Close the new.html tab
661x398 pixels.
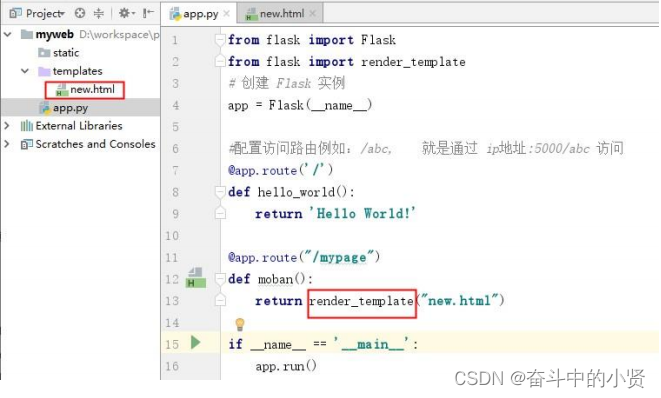(x=312, y=13)
